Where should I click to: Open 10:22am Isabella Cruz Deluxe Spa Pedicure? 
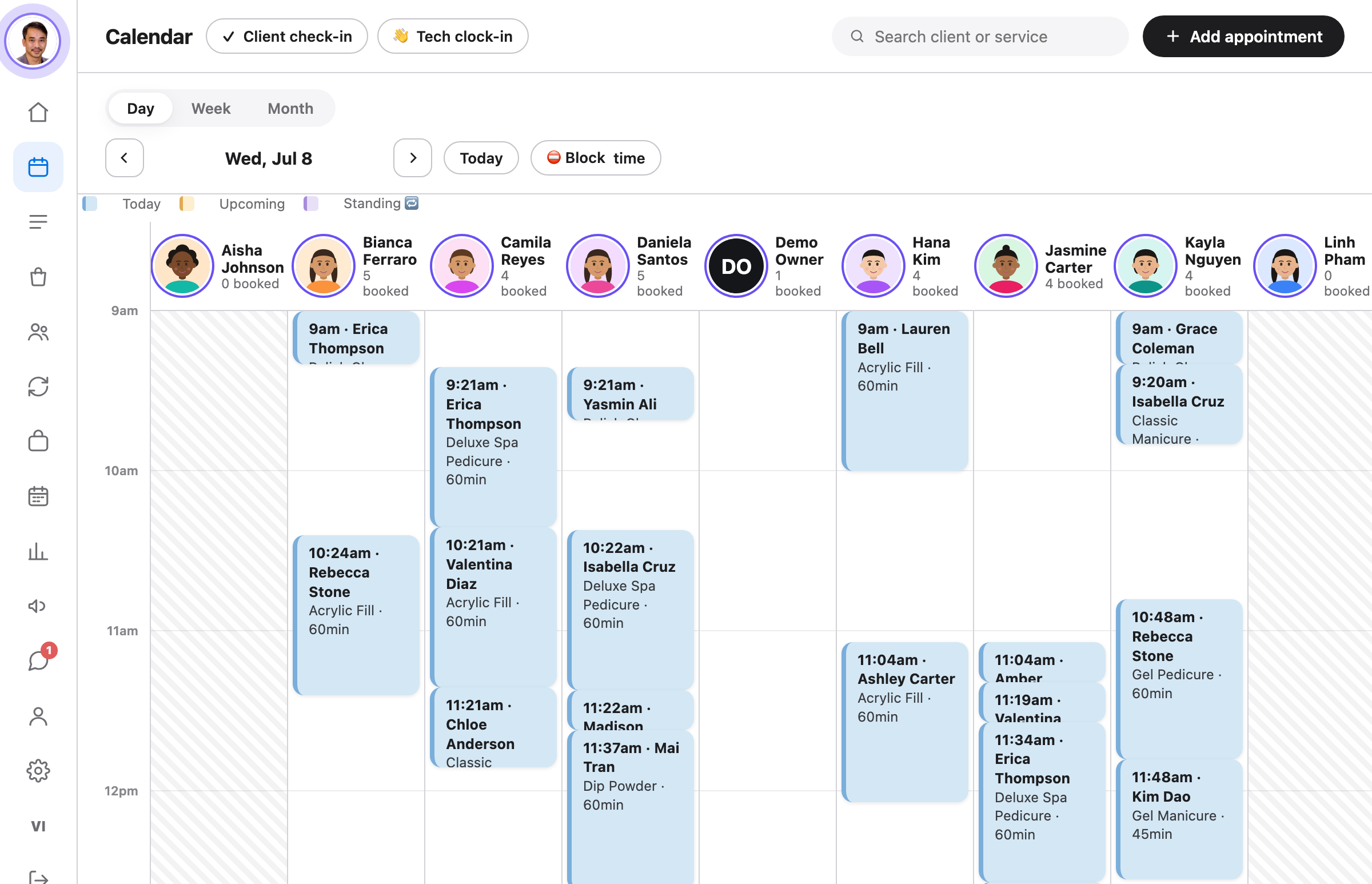631,610
